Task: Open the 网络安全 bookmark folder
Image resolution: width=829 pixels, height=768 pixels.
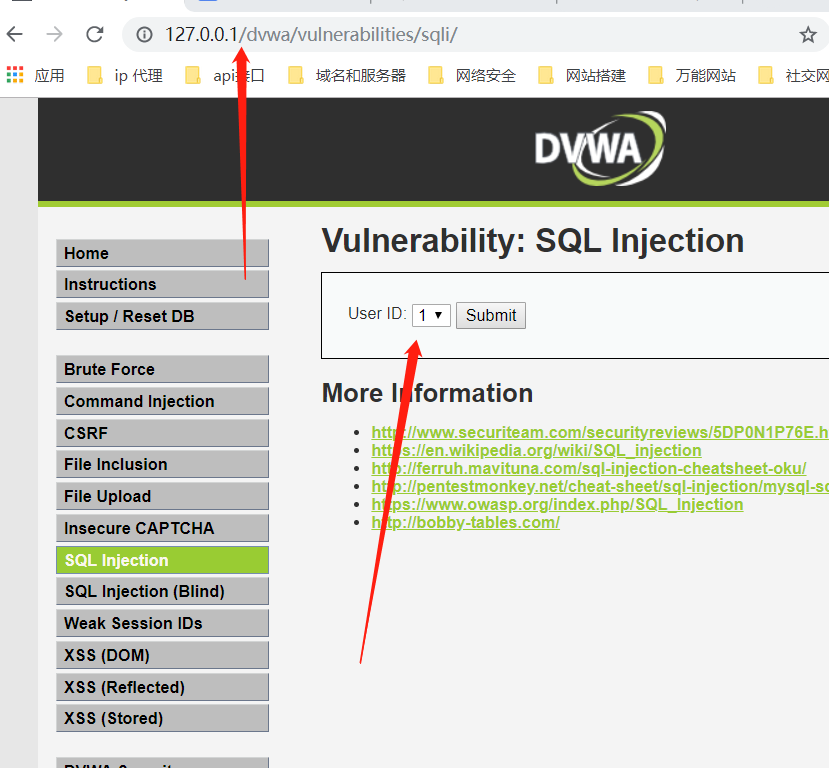Action: pos(472,76)
